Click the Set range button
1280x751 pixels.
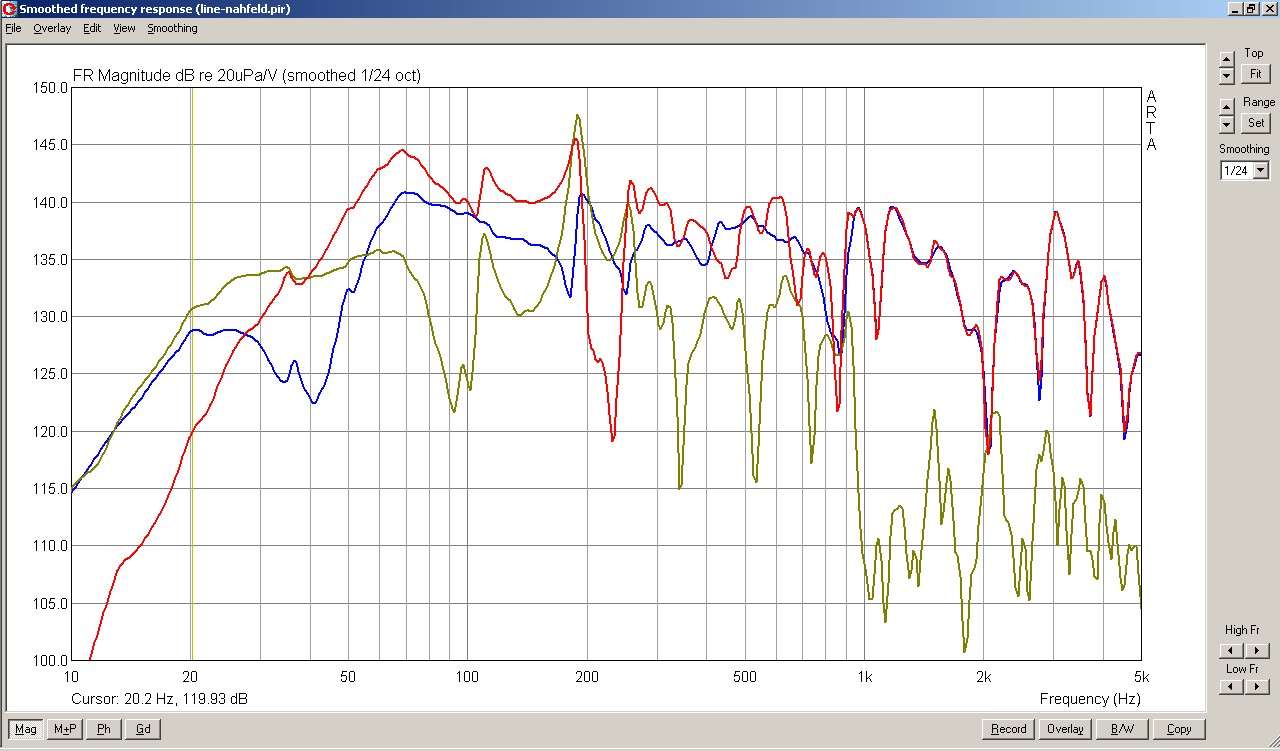[1255, 123]
